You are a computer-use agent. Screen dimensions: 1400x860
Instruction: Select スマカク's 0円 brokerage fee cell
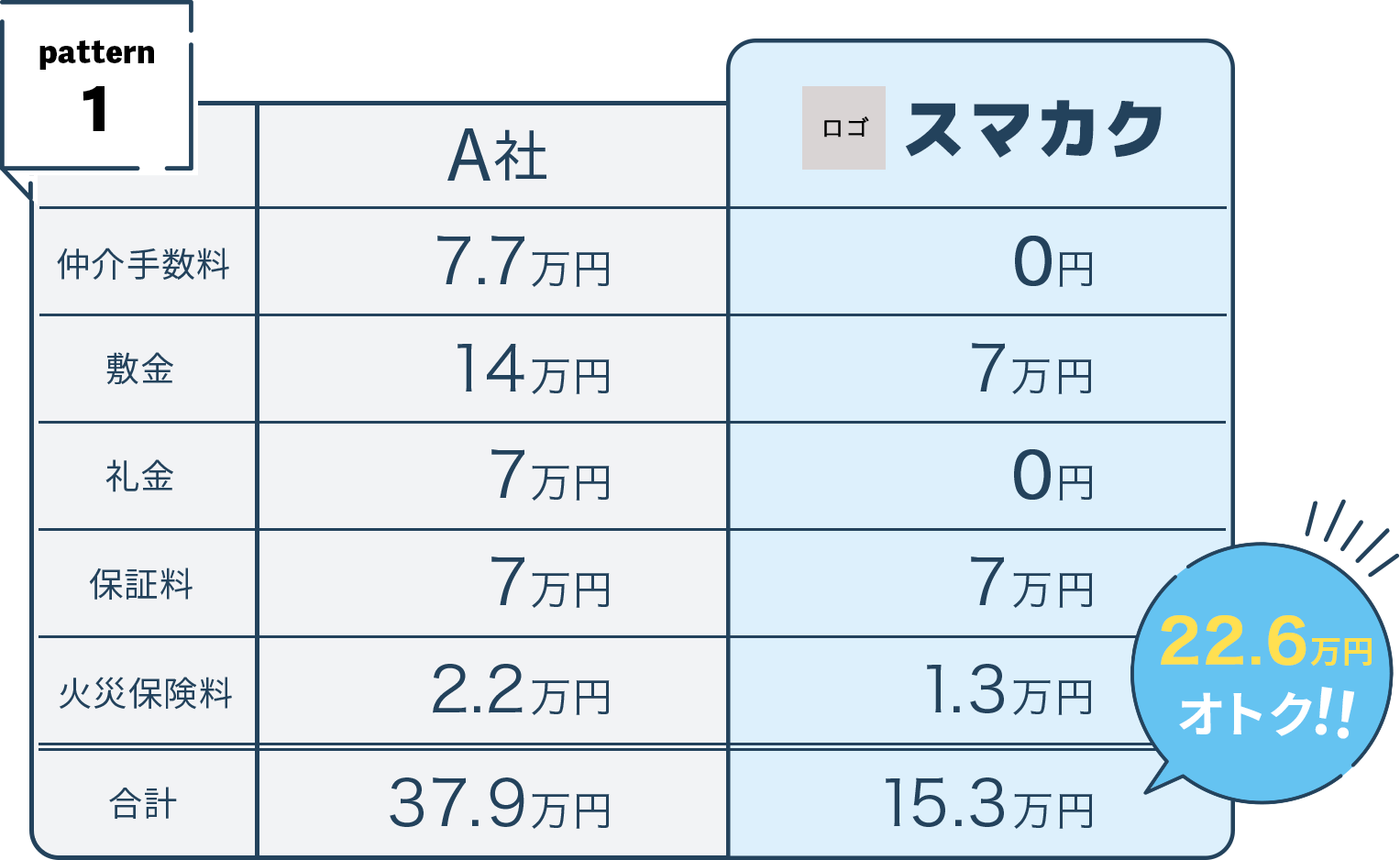[x=979, y=262]
